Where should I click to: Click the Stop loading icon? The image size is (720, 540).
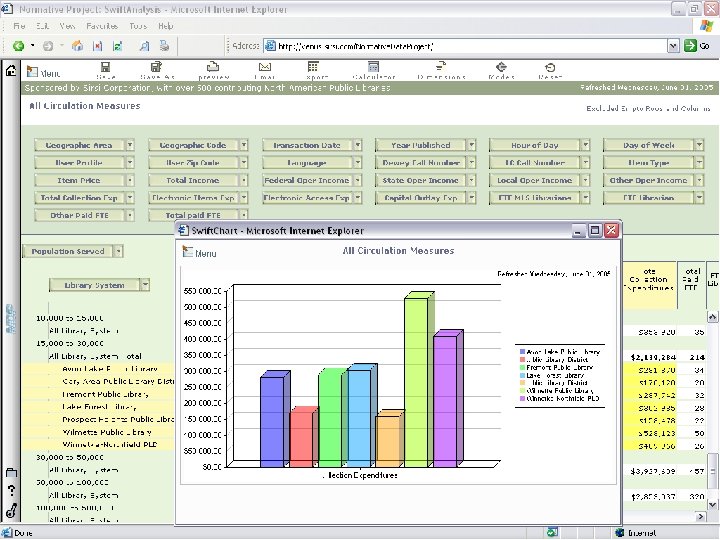97,46
